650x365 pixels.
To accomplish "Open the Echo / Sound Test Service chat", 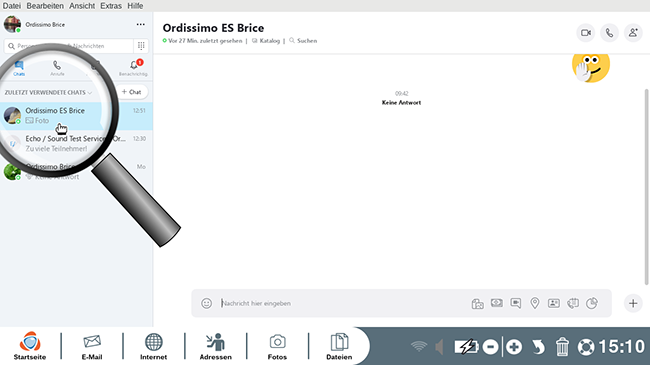I will 76,144.
